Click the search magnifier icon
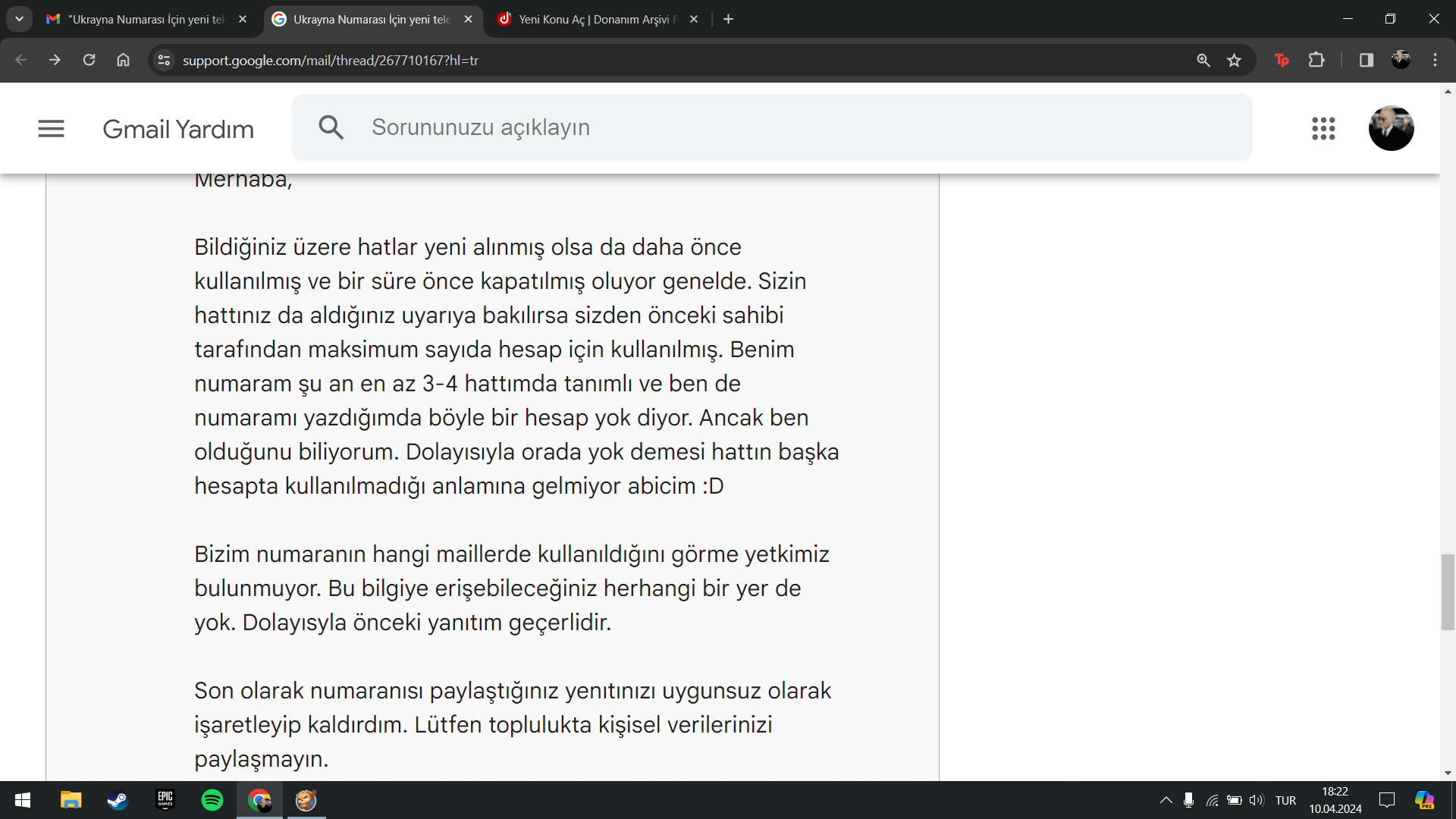1456x819 pixels. coord(331,127)
